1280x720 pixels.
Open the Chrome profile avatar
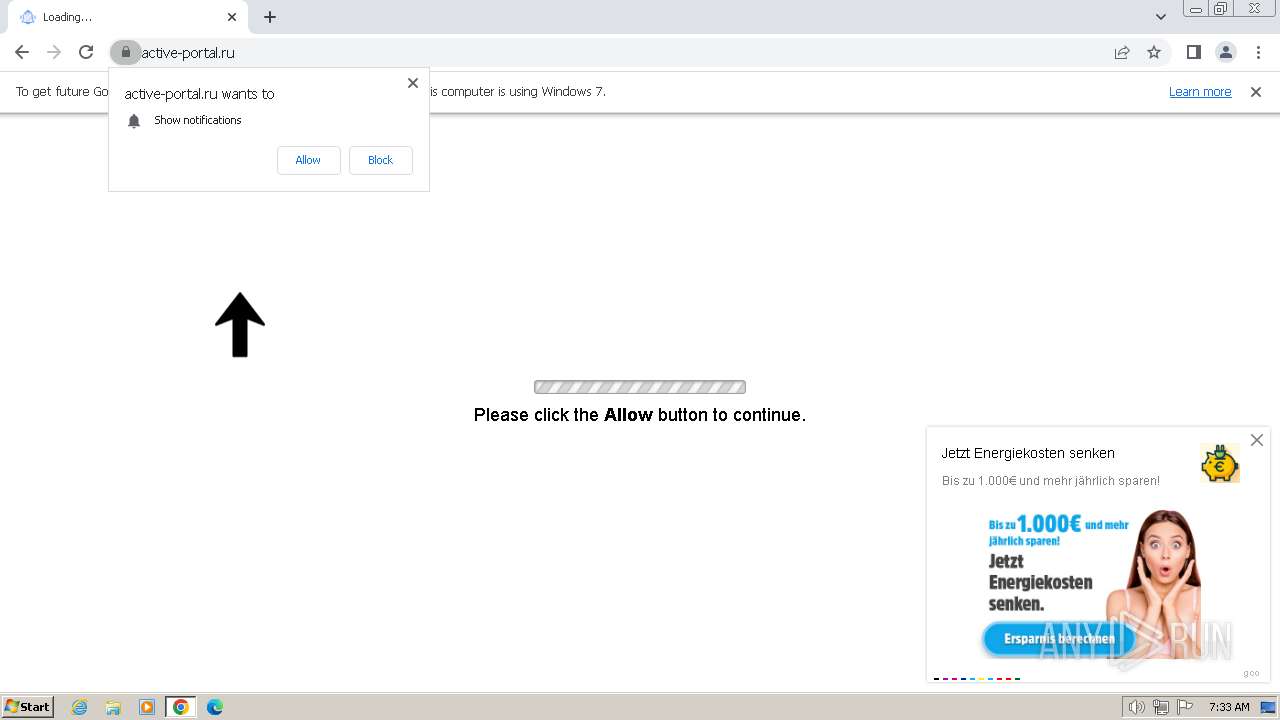tap(1225, 52)
